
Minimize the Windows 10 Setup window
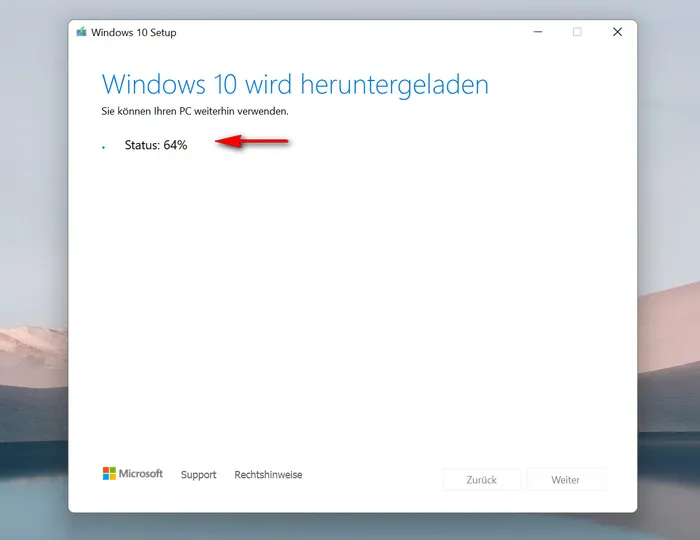tap(538, 32)
